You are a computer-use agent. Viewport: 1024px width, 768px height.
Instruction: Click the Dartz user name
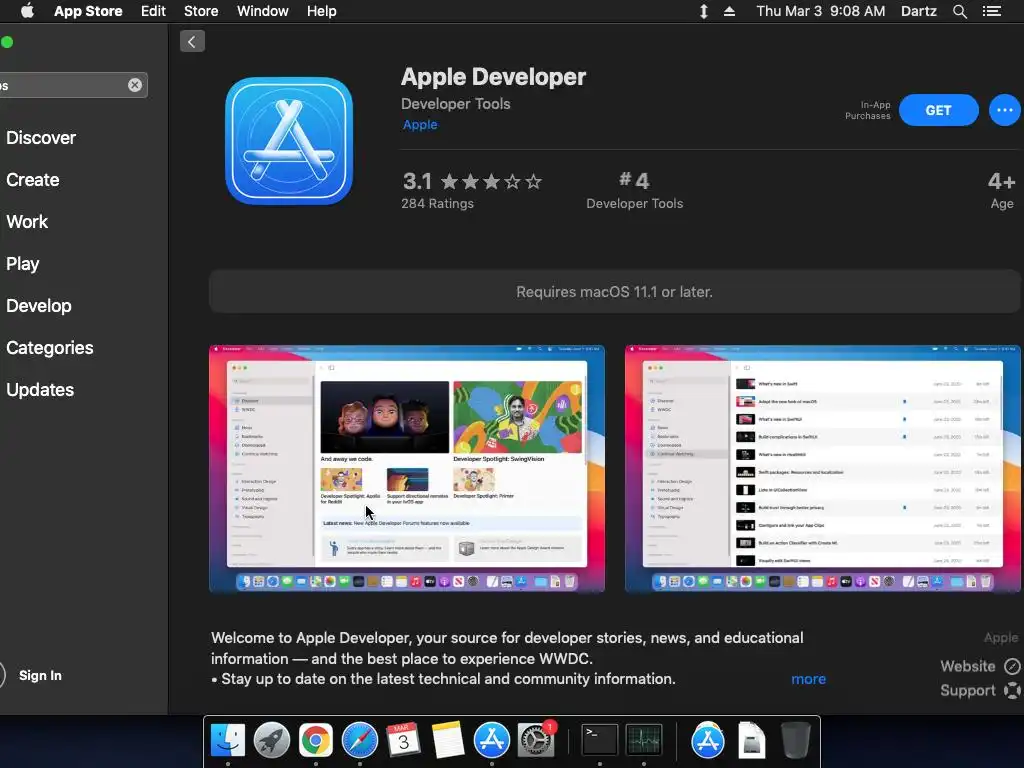click(919, 11)
